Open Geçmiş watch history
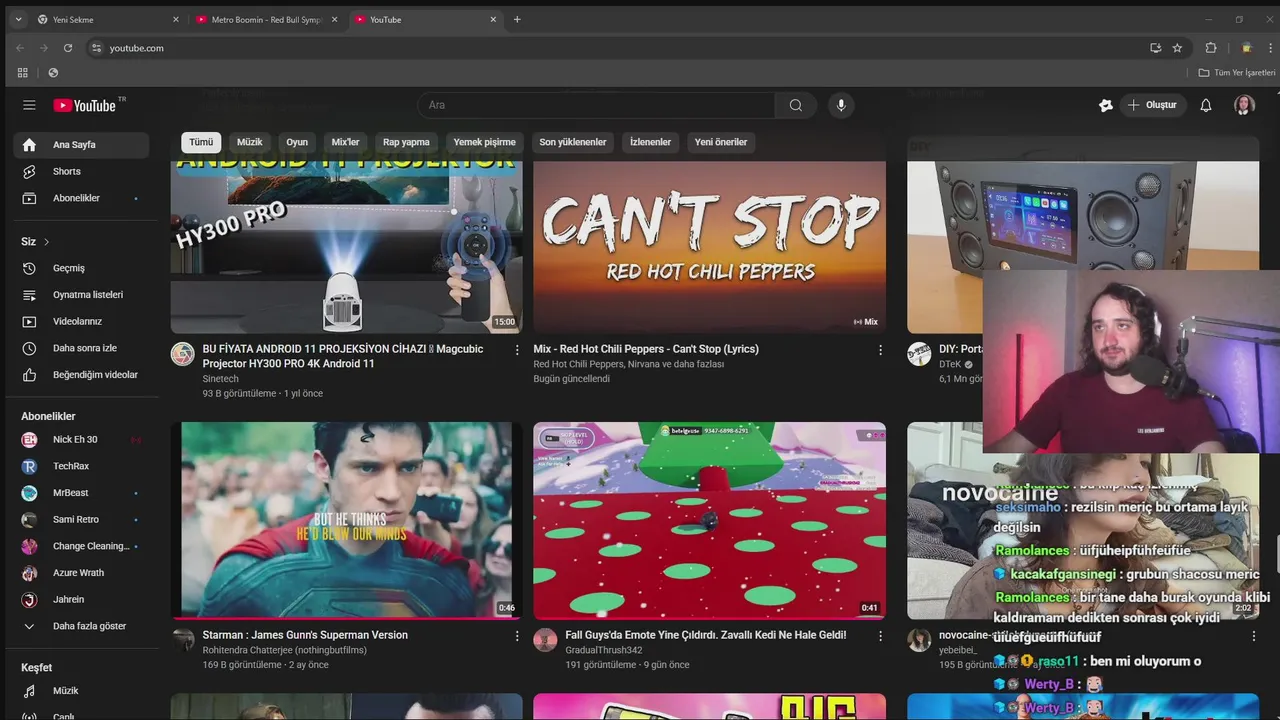This screenshot has height=720, width=1280. [81, 268]
